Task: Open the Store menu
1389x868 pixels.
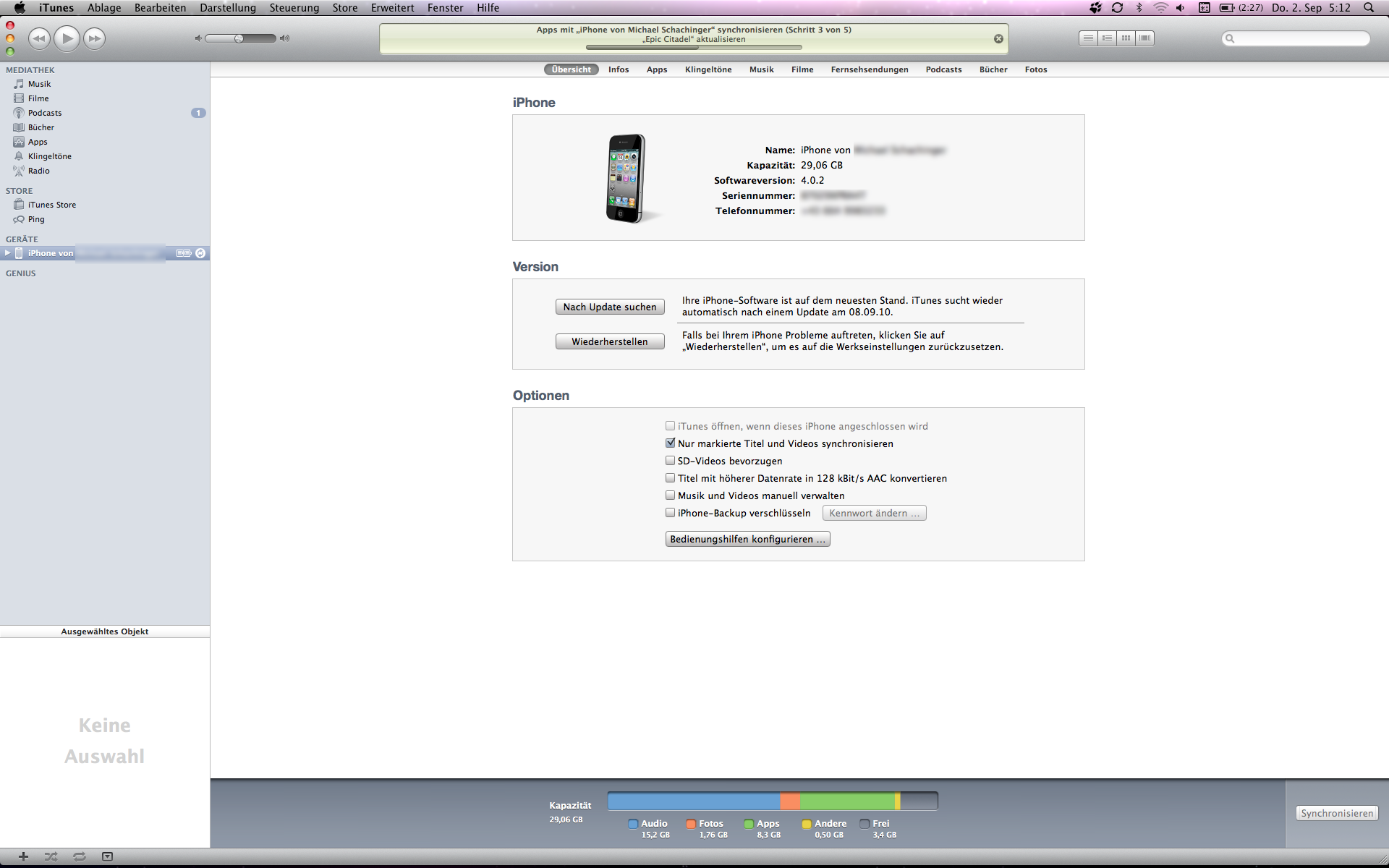Action: pyautogui.click(x=345, y=8)
